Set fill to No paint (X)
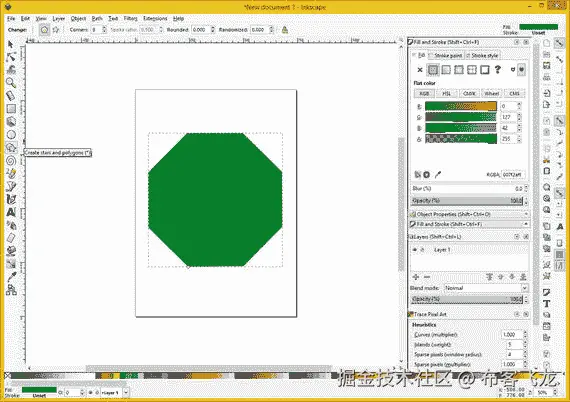This screenshot has height=402, width=570. point(420,70)
